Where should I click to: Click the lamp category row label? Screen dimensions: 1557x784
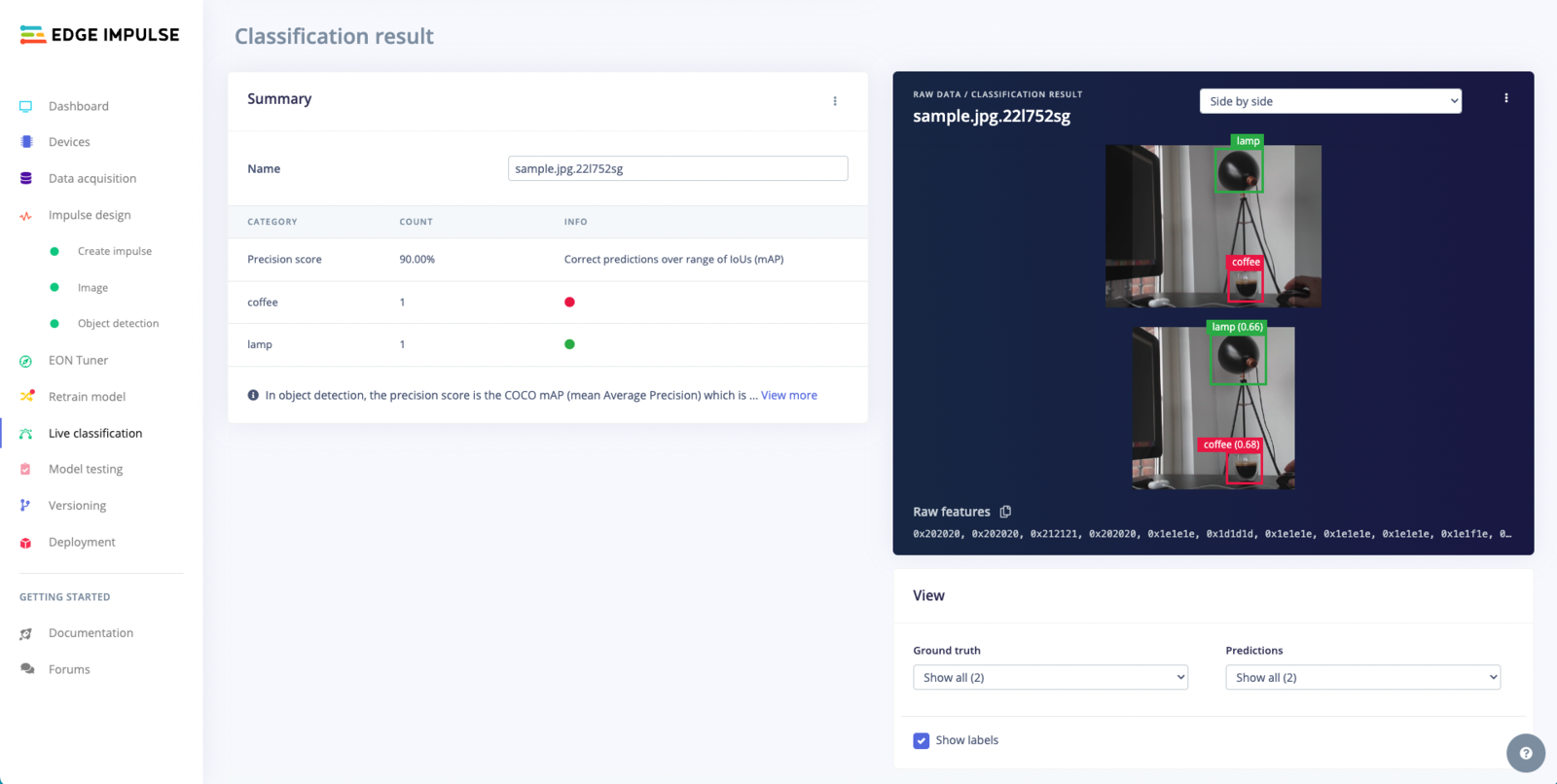tap(260, 344)
